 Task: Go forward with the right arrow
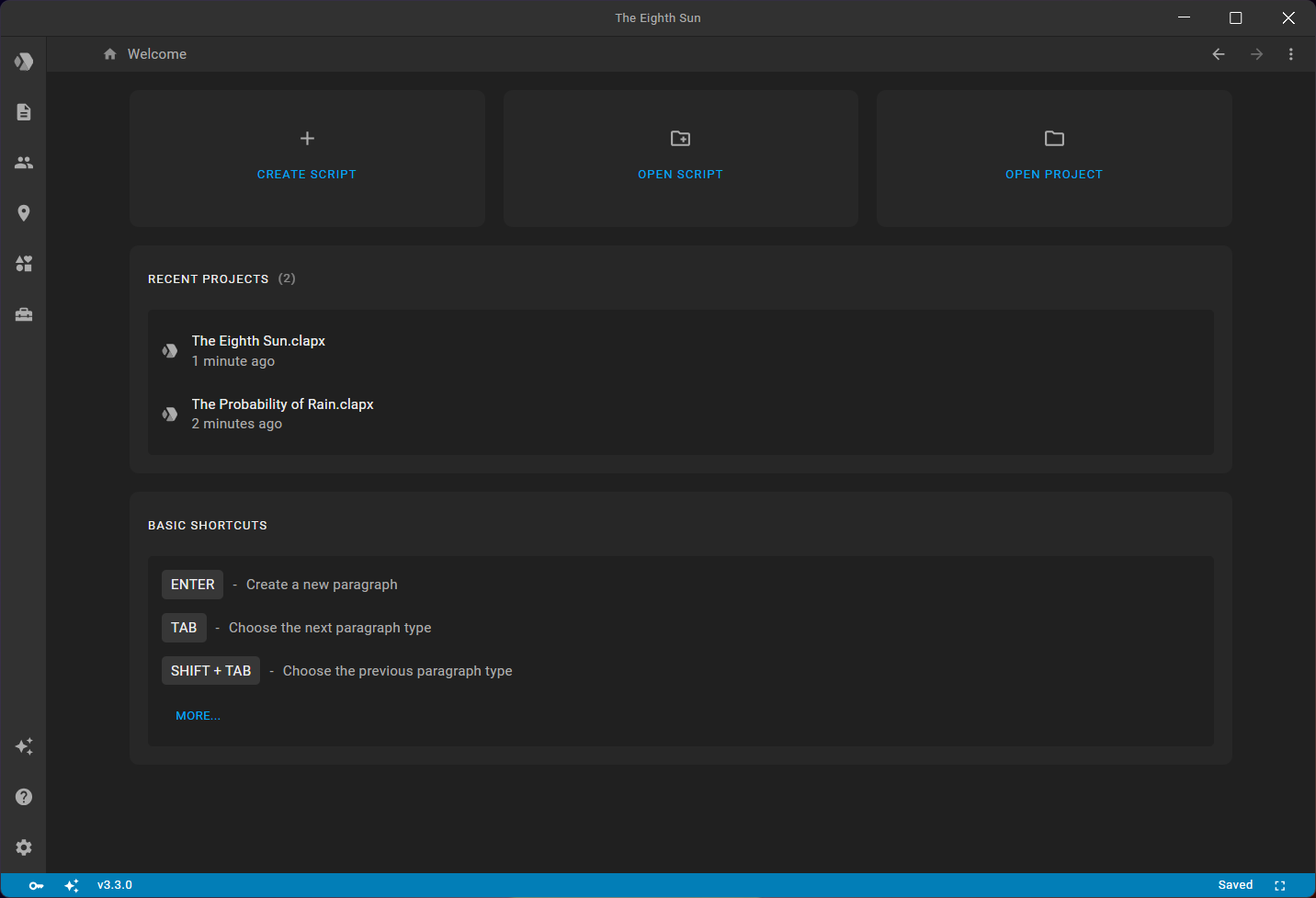pos(1256,54)
